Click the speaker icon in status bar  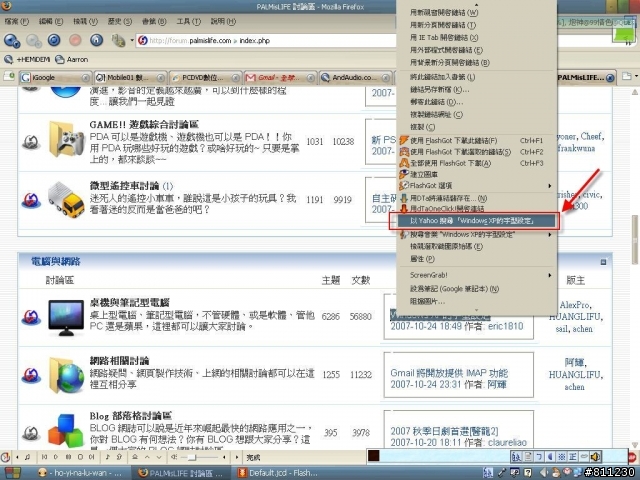[596, 456]
